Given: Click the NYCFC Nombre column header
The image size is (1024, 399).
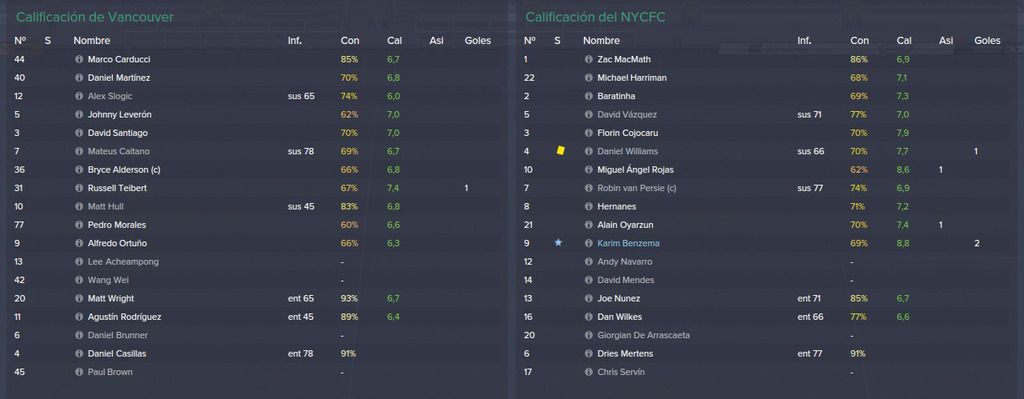Looking at the screenshot, I should [x=601, y=40].
